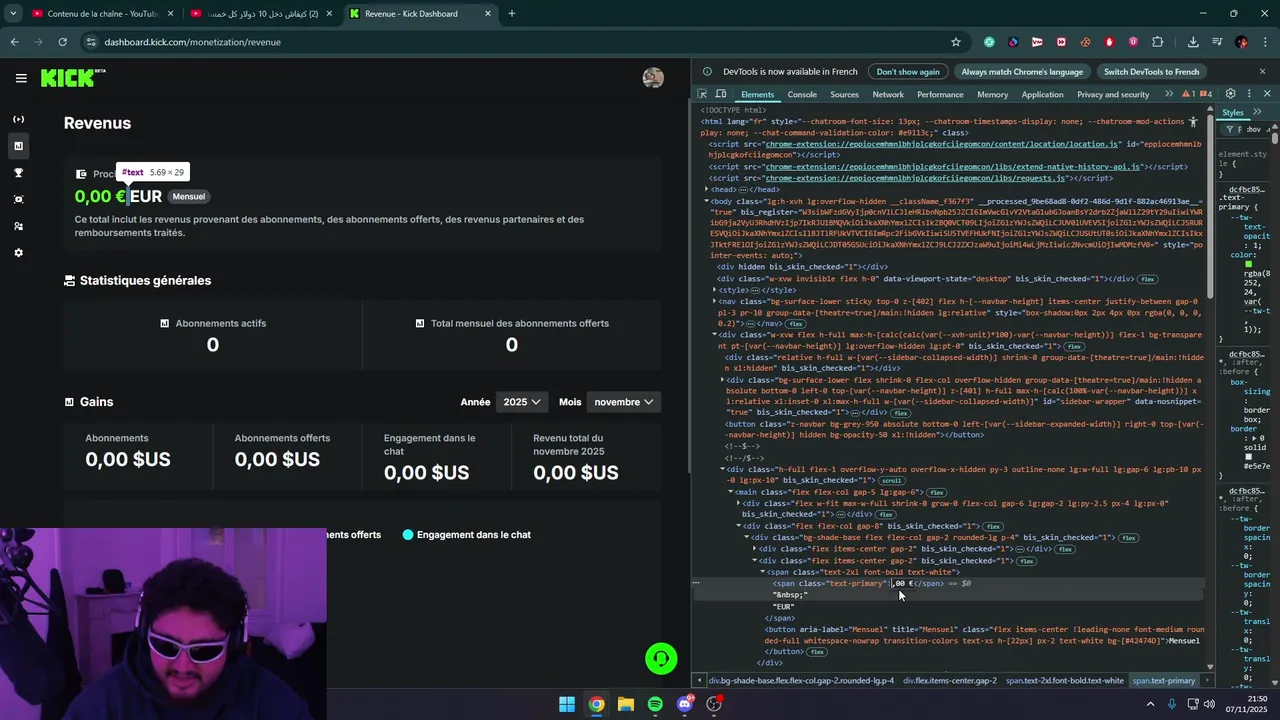Click the DevTools warning count indicator
The image size is (1280, 720).
1190,94
